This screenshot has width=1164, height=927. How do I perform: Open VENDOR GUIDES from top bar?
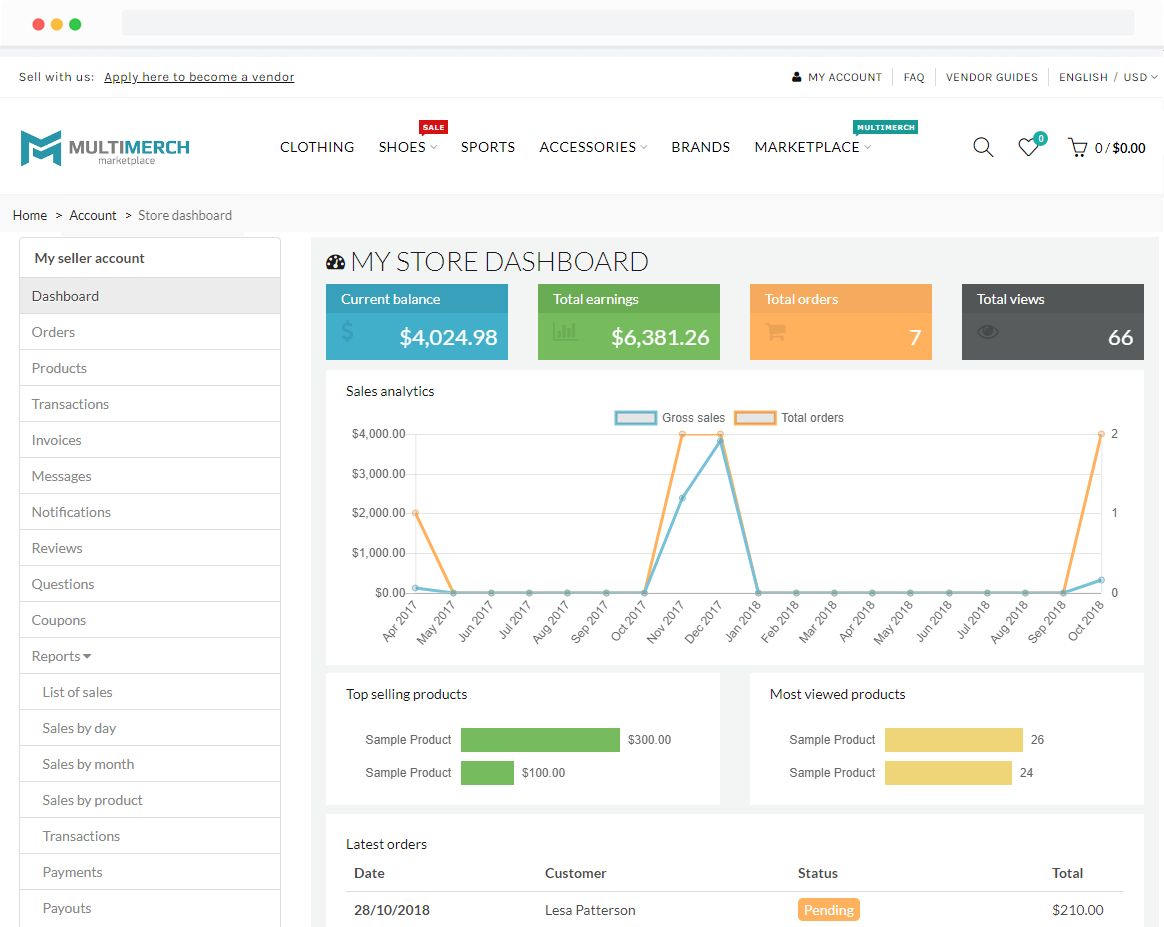(x=991, y=76)
